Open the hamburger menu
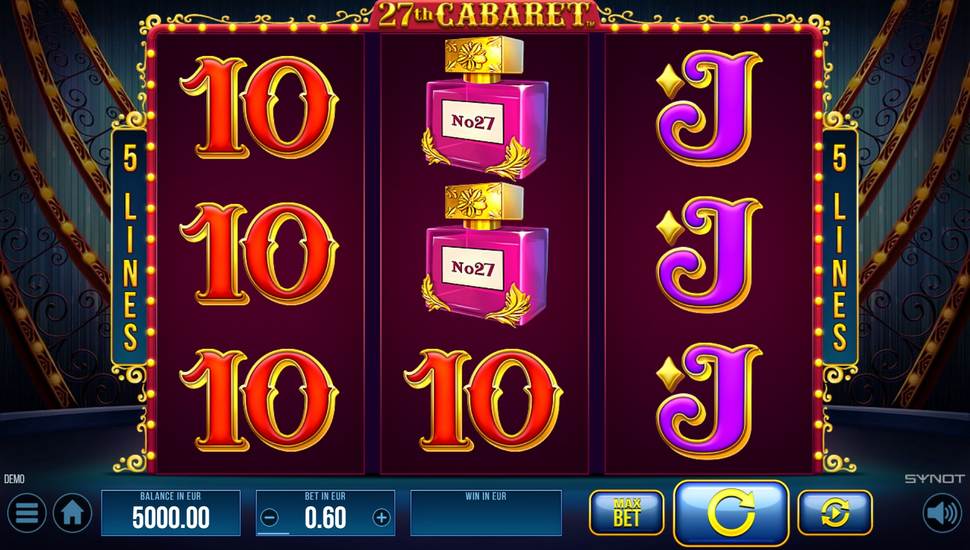Image resolution: width=970 pixels, height=550 pixels. 26,513
